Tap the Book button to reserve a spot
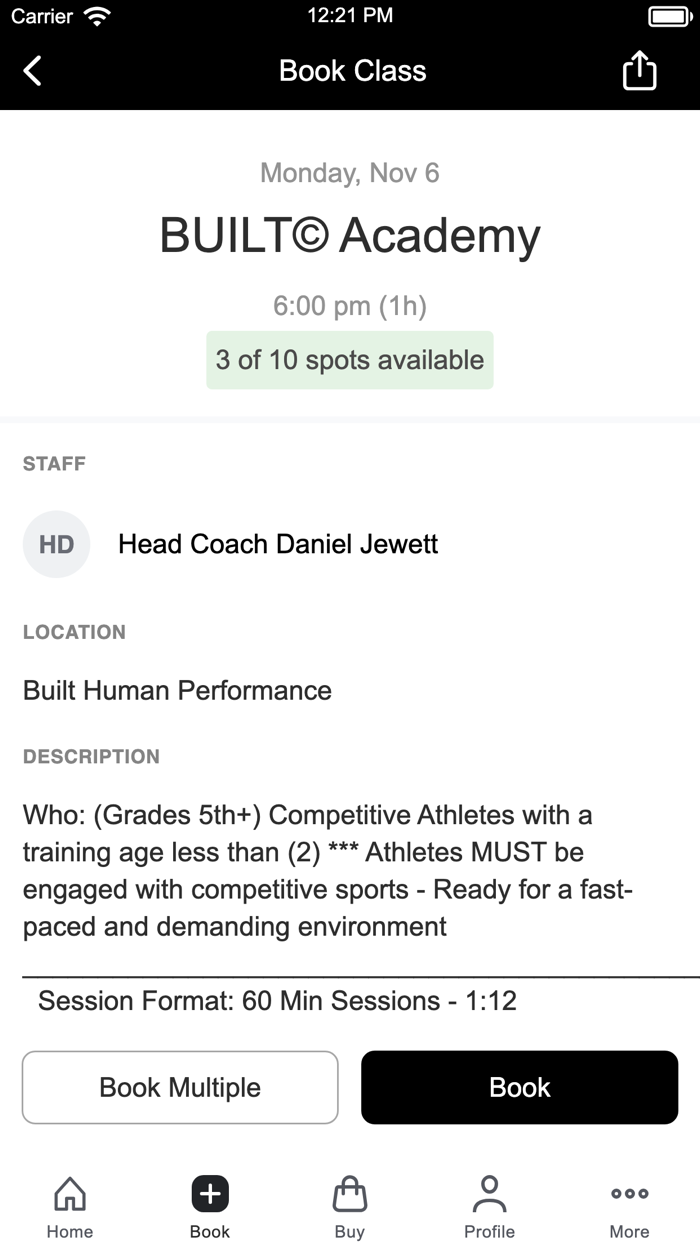The height and width of the screenshot is (1244, 700). (519, 1087)
